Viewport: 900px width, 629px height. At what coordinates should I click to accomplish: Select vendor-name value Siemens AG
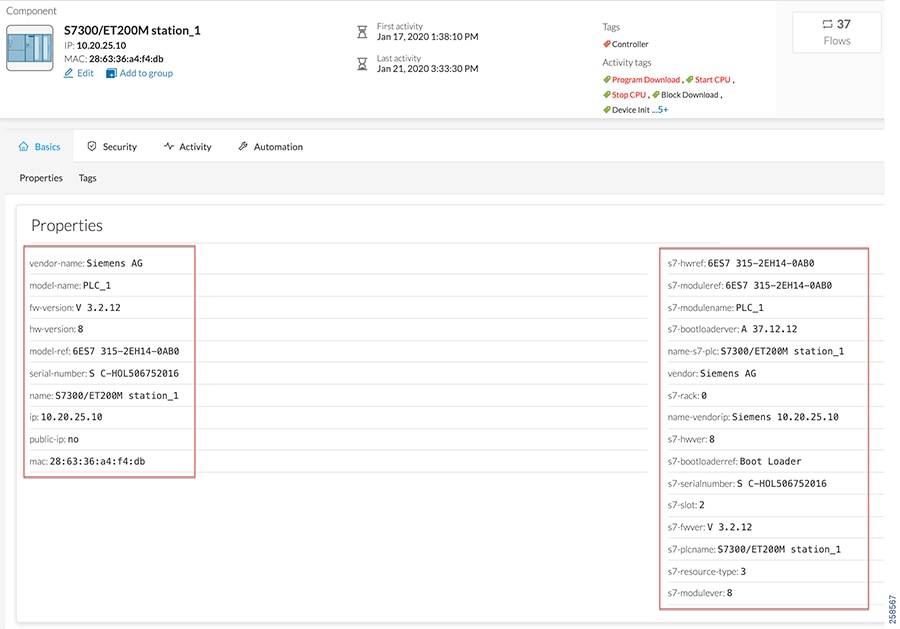tap(114, 263)
